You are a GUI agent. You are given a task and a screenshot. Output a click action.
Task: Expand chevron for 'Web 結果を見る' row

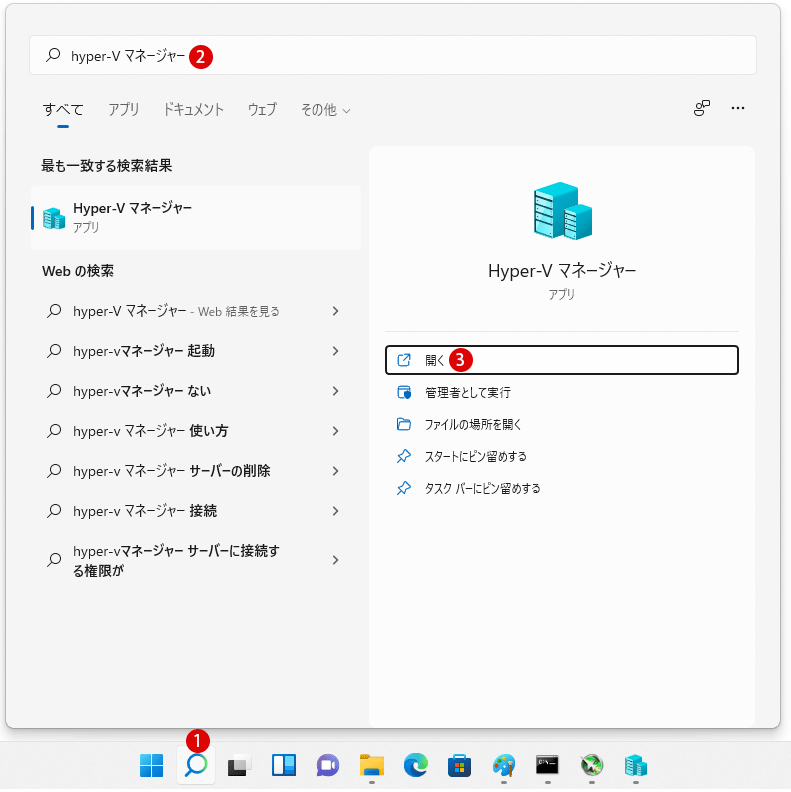click(x=335, y=311)
